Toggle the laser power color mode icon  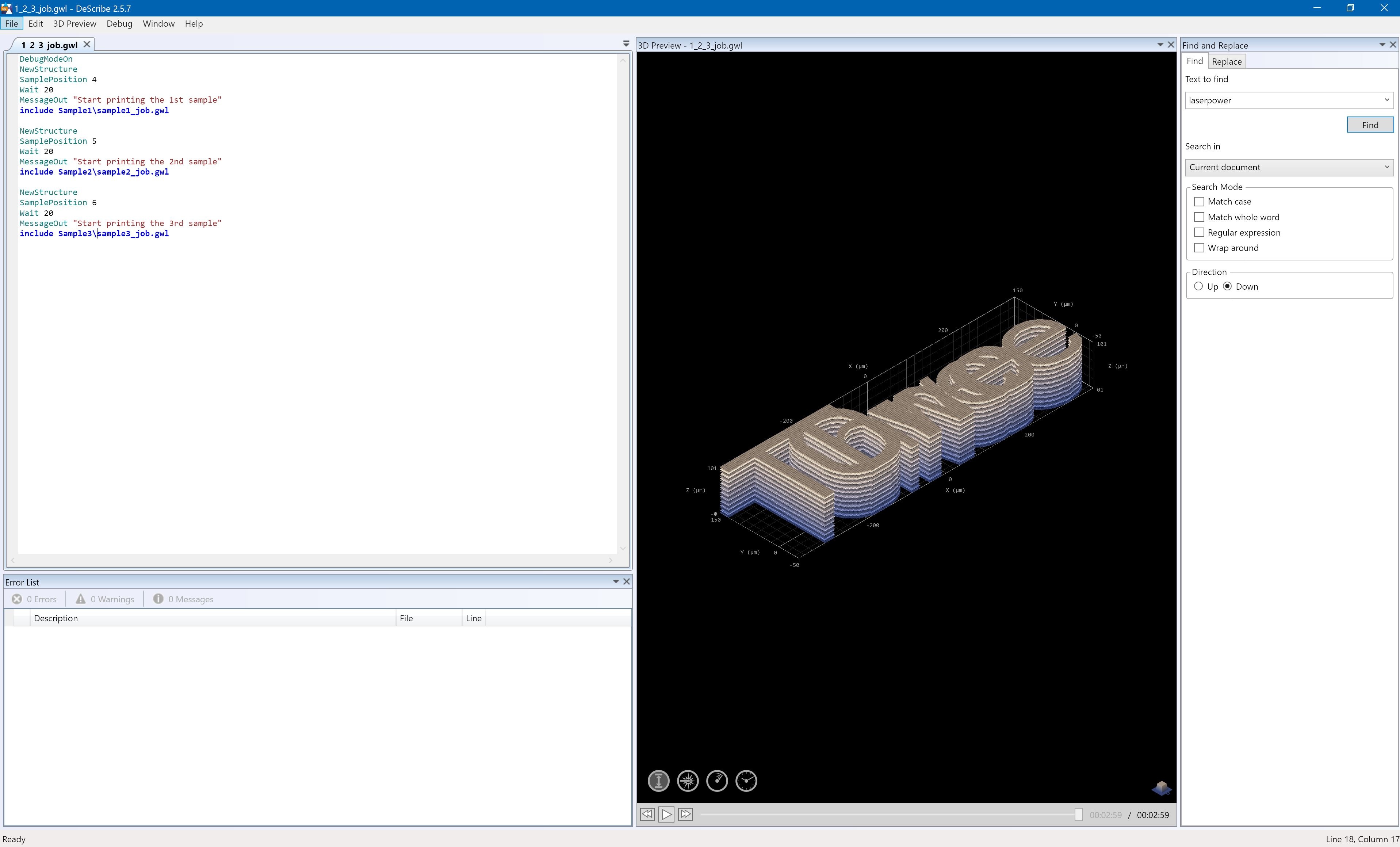(x=688, y=781)
